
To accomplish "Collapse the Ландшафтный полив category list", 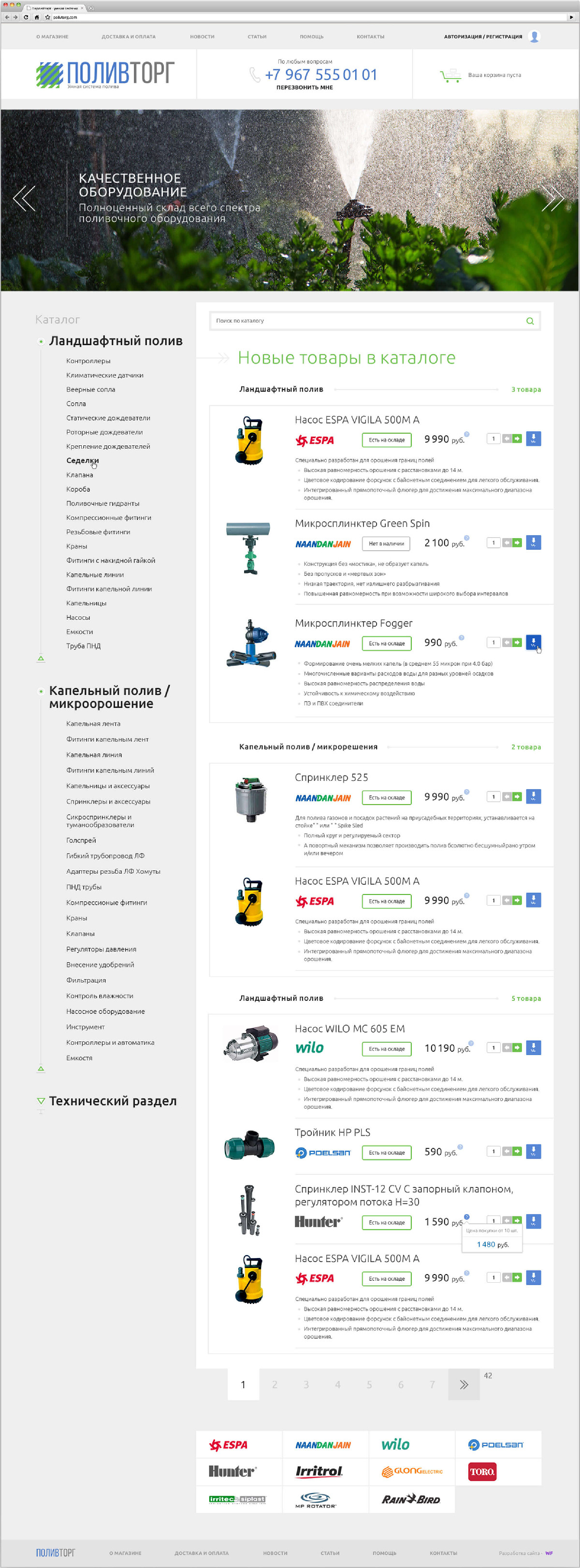I will (x=41, y=658).
